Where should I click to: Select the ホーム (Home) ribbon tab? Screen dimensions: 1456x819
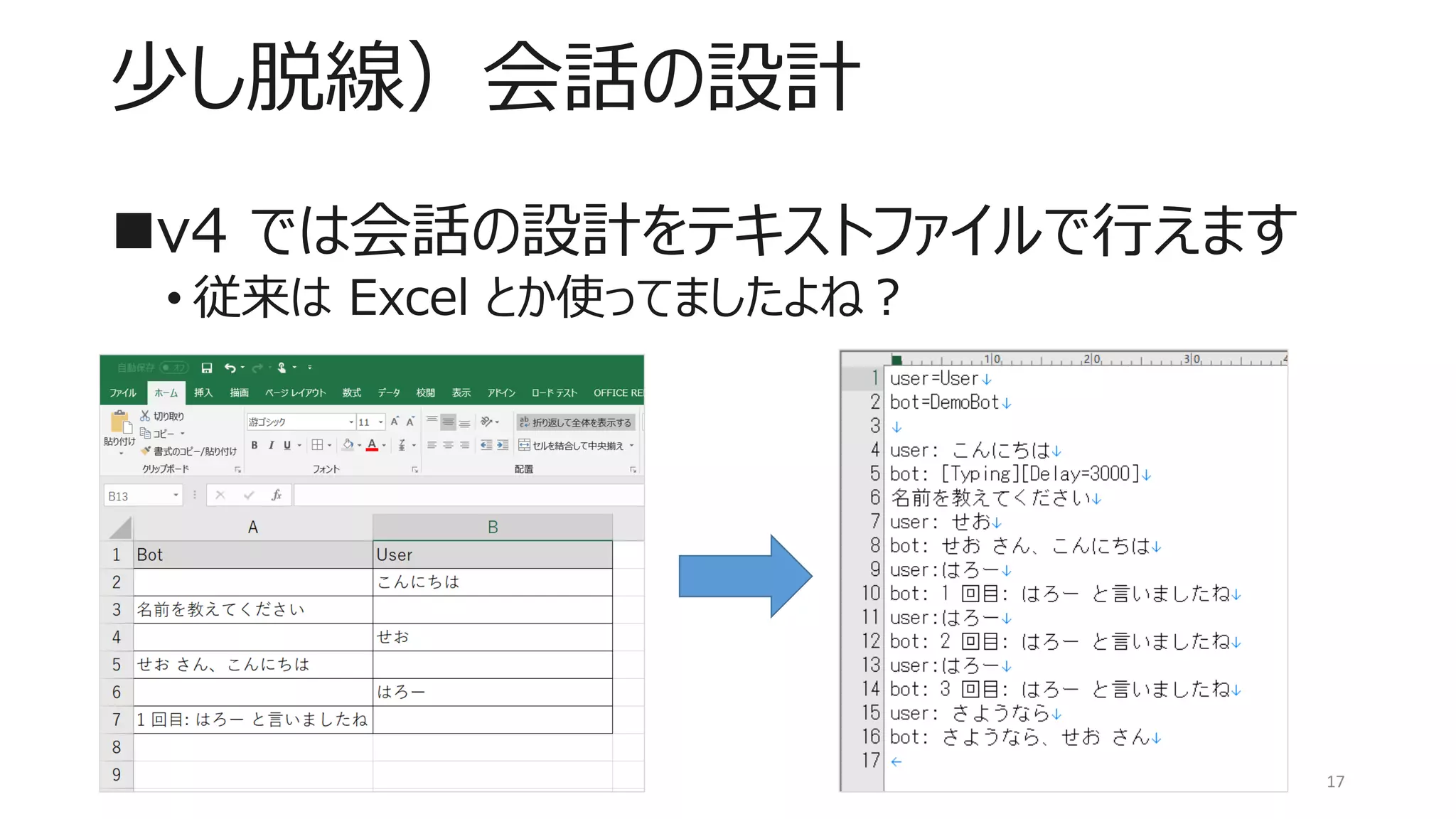[x=166, y=393]
